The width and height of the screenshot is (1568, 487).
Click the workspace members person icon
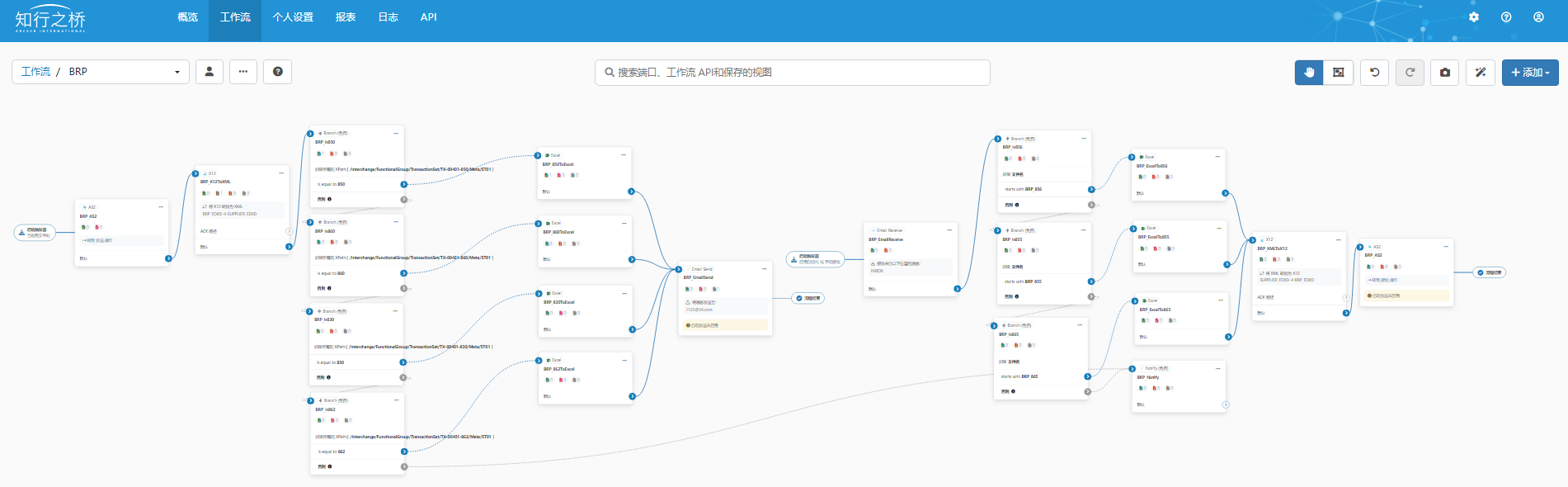point(210,72)
